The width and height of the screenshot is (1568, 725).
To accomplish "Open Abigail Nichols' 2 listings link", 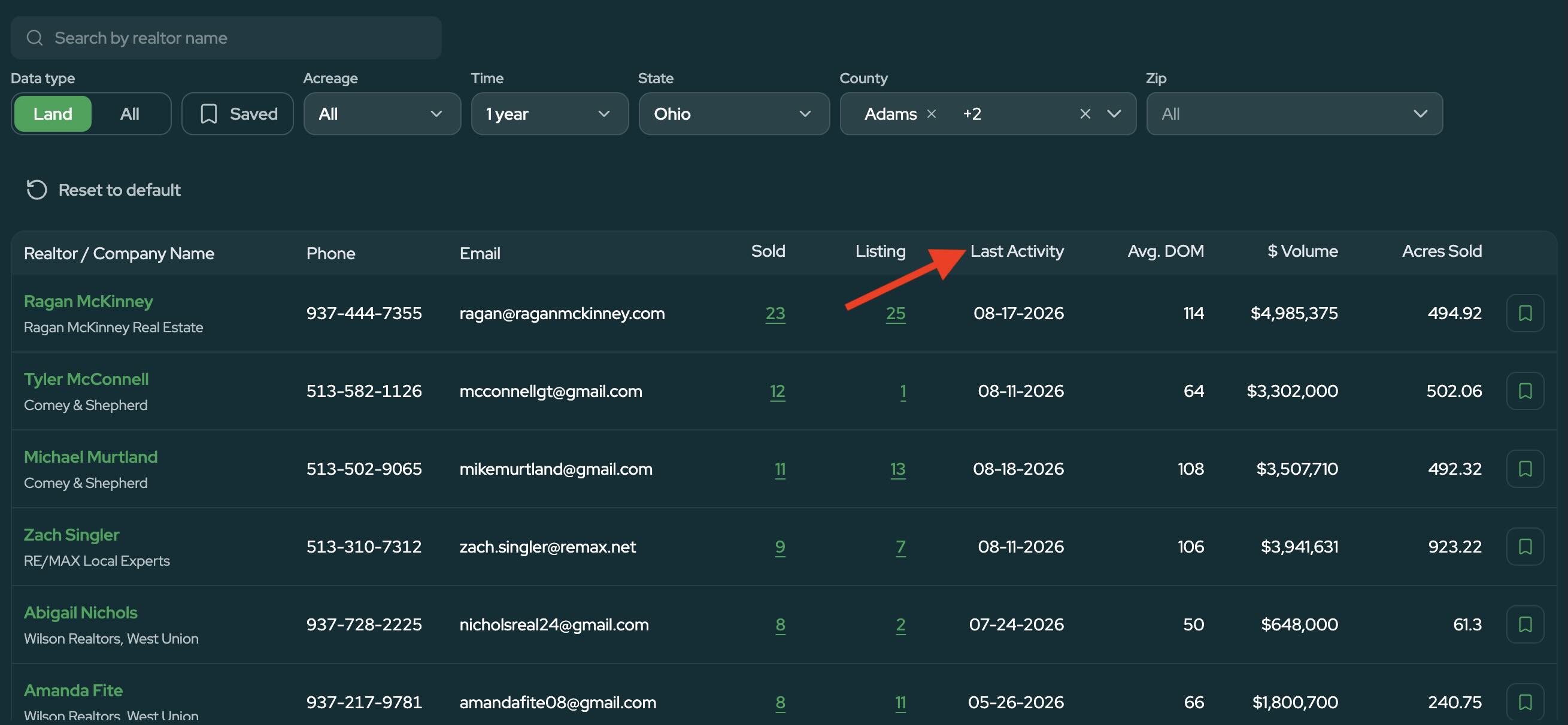I will click(x=901, y=625).
